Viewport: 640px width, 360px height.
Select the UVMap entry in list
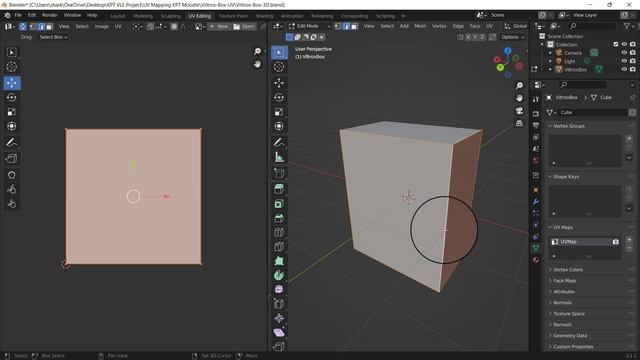(584, 242)
